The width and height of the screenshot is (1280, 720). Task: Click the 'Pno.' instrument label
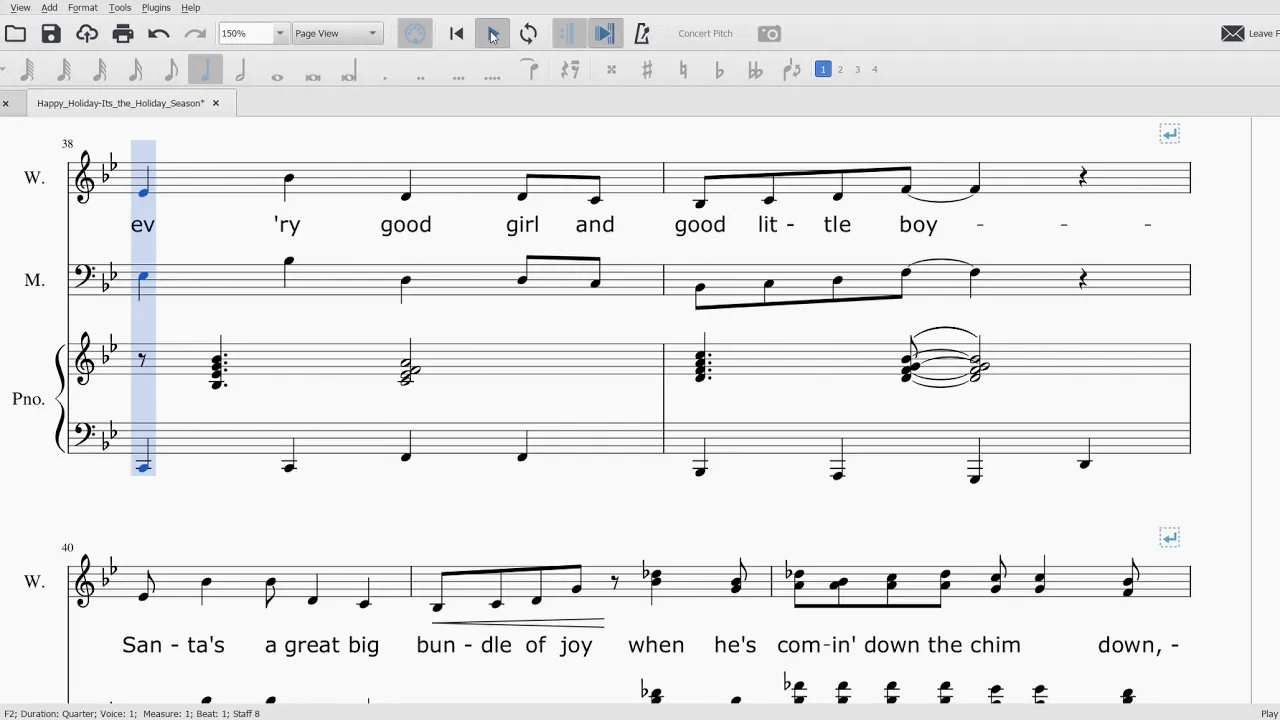[x=28, y=399]
